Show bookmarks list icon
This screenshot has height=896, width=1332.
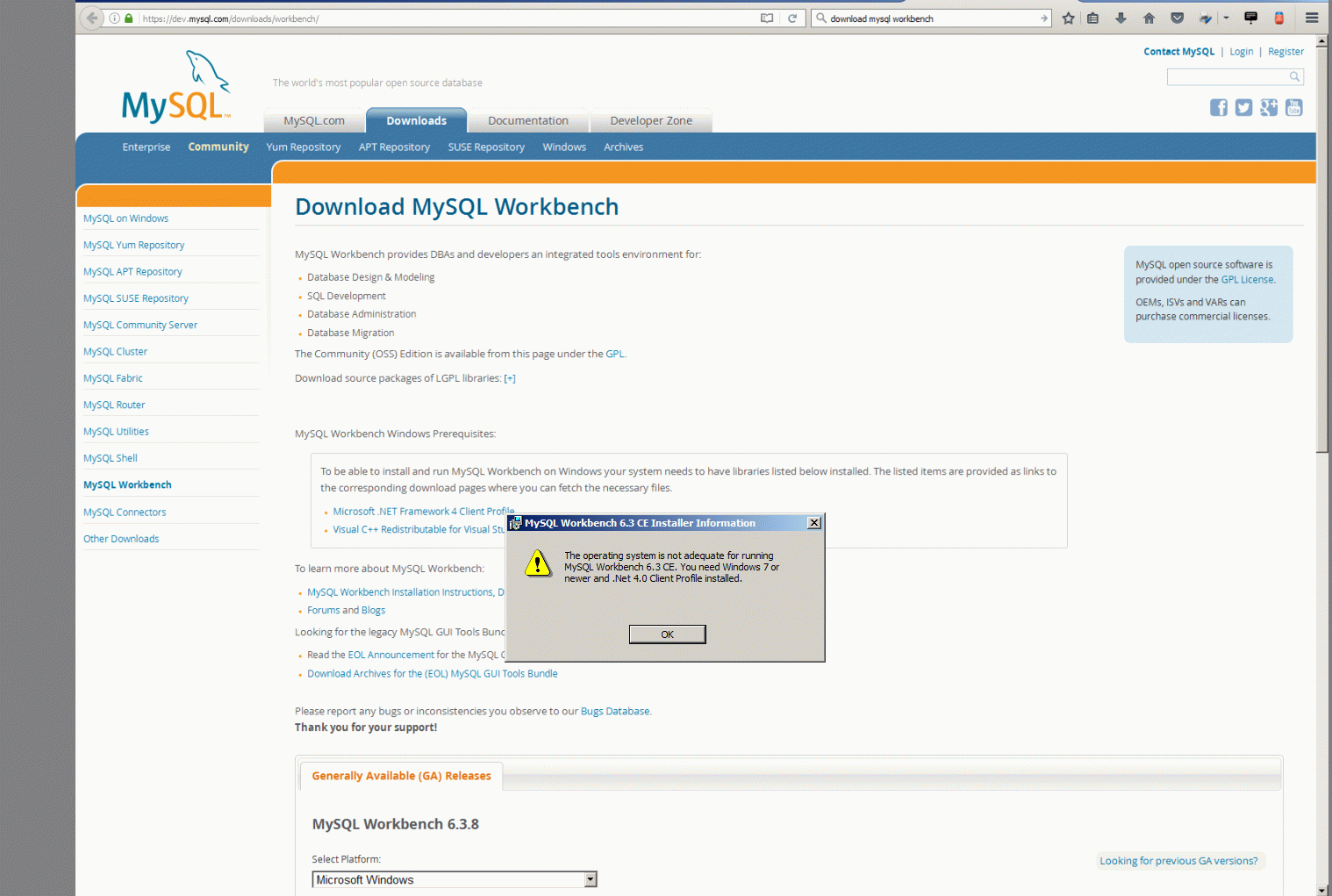[x=1092, y=18]
